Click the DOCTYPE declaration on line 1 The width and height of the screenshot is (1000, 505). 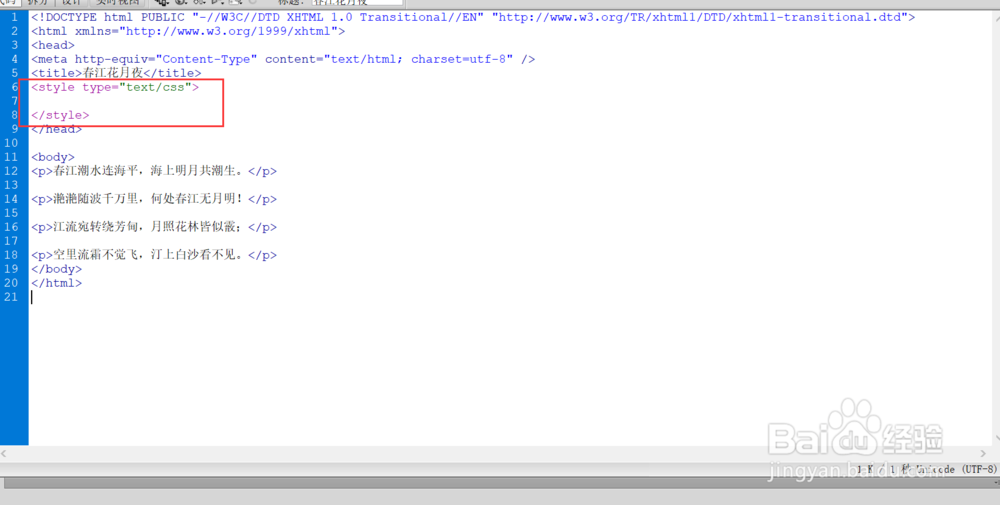473,17
